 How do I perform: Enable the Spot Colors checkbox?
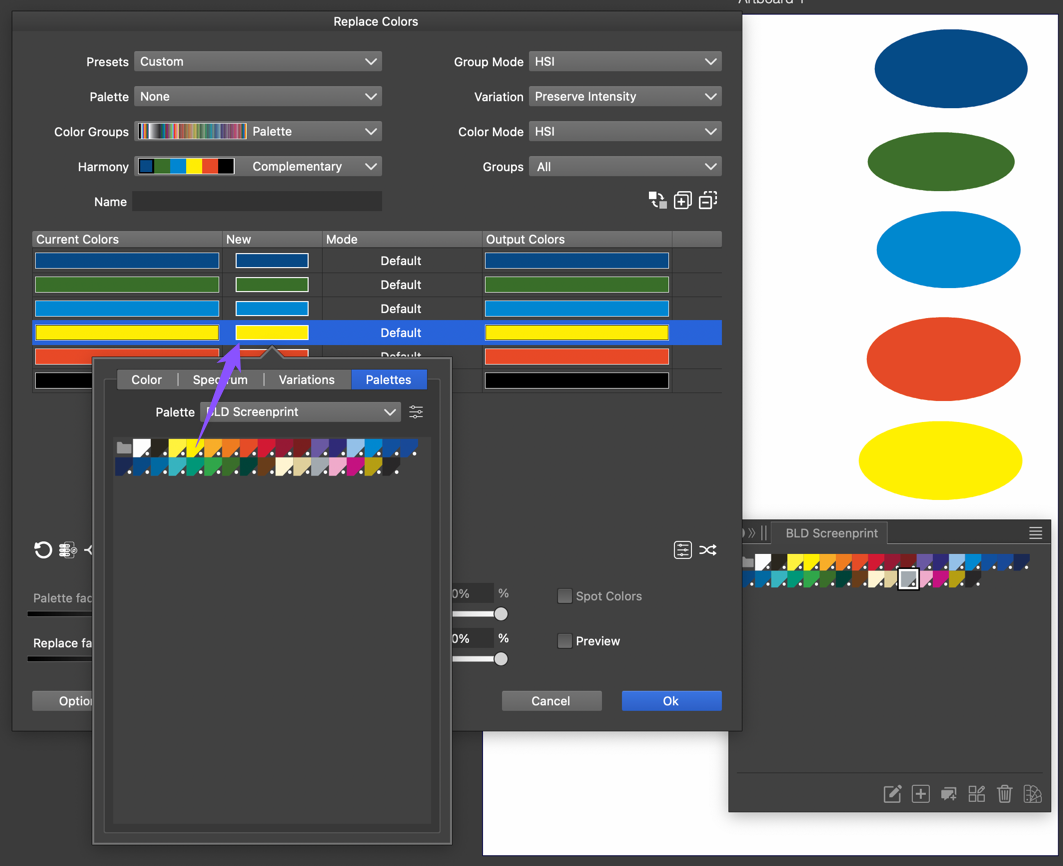(565, 596)
